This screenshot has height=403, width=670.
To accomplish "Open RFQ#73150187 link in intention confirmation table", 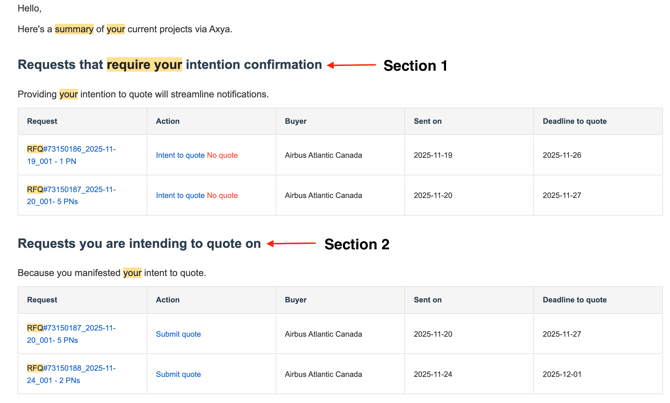I will [71, 195].
